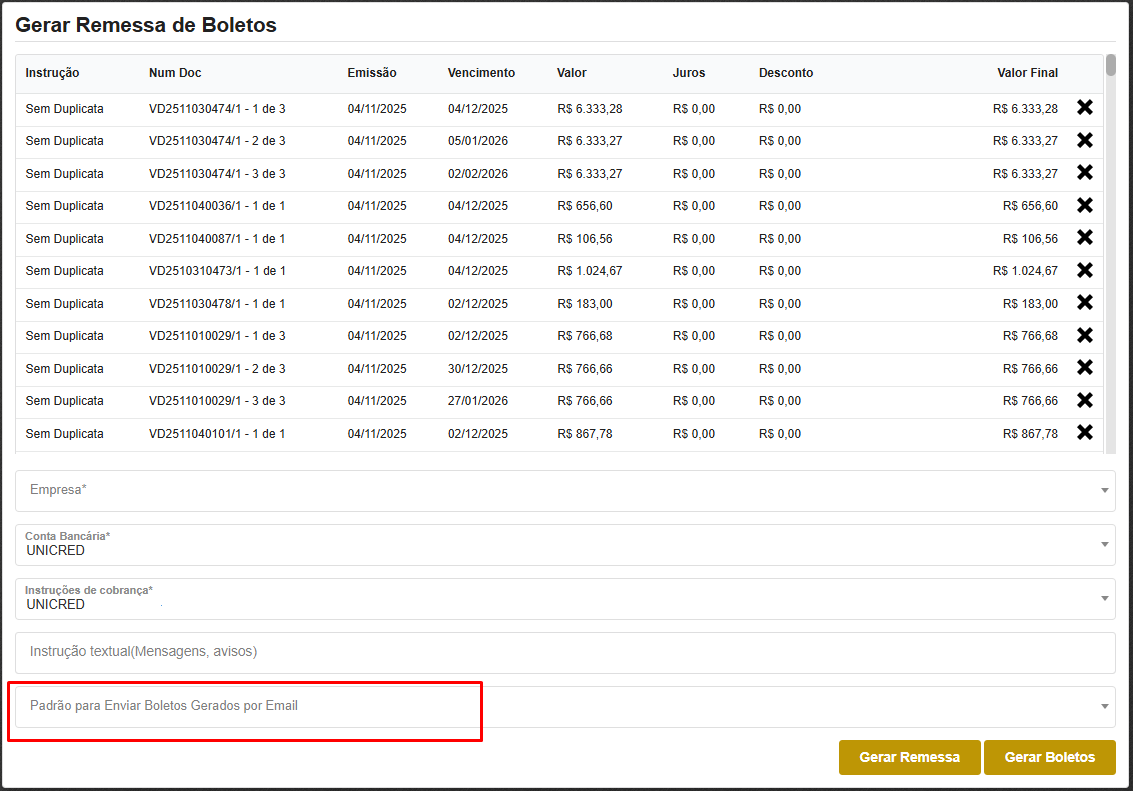Viewport: 1133px width, 791px height.
Task: Focus the Instrução textual input field
Action: (x=565, y=652)
